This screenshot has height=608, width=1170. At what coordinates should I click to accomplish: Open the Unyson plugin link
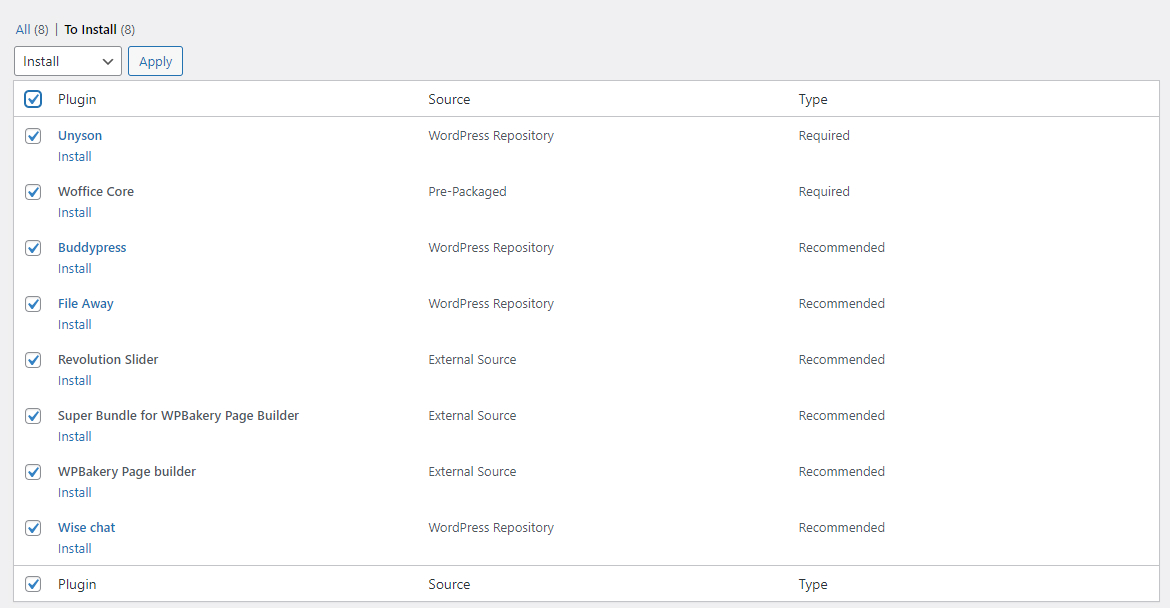pos(80,135)
